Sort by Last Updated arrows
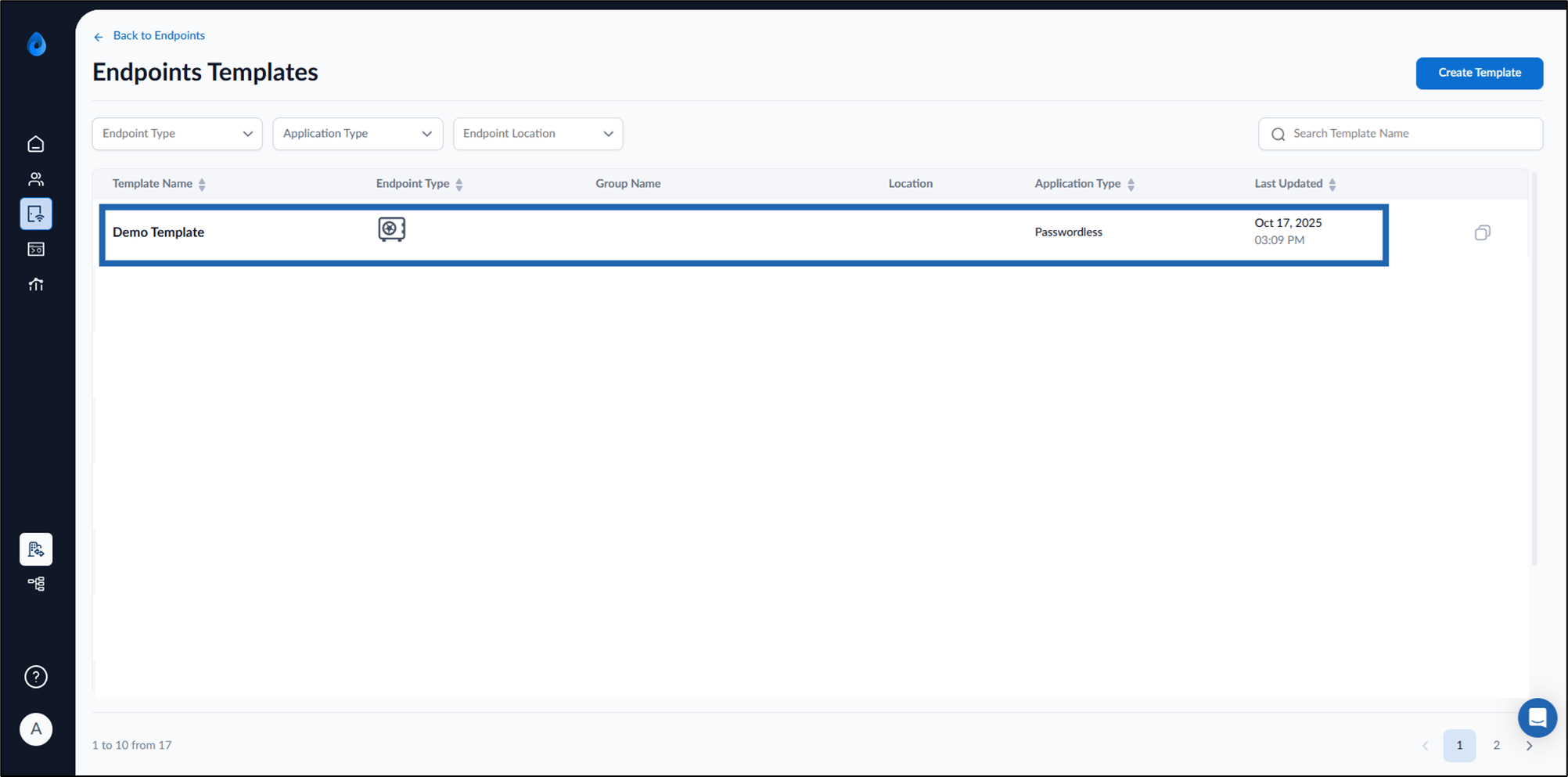 [x=1332, y=185]
